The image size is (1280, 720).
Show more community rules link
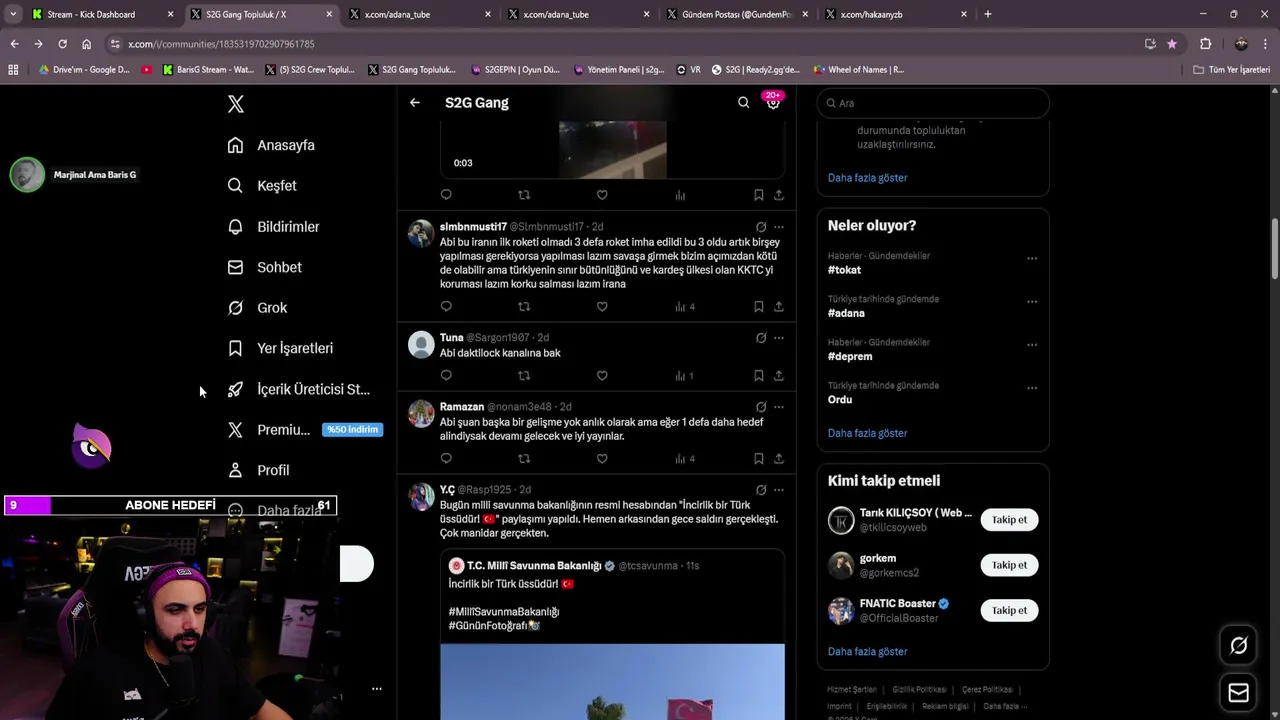click(x=867, y=178)
